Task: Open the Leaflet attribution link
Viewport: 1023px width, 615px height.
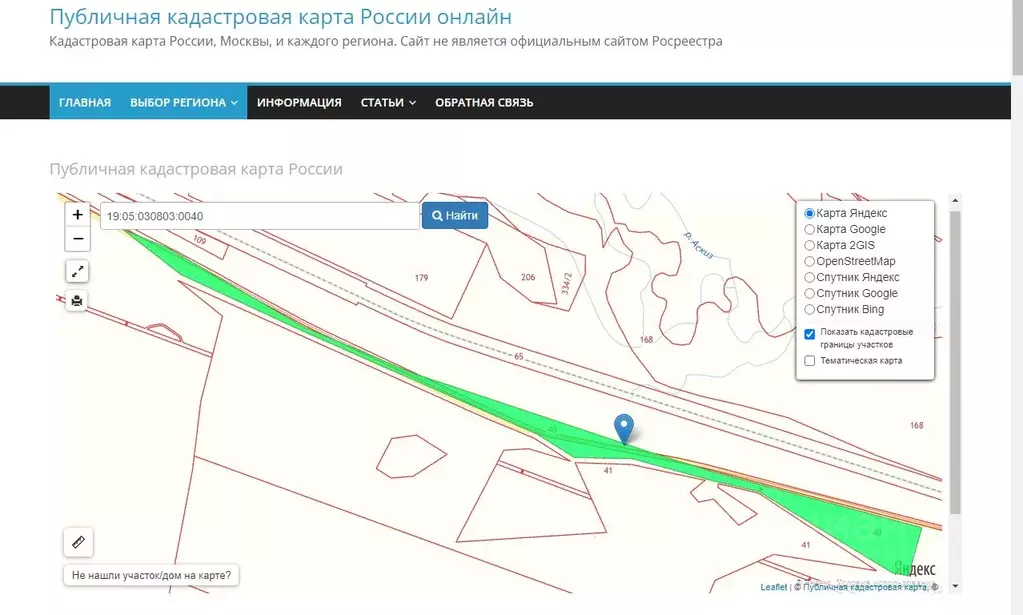Action: (x=774, y=587)
